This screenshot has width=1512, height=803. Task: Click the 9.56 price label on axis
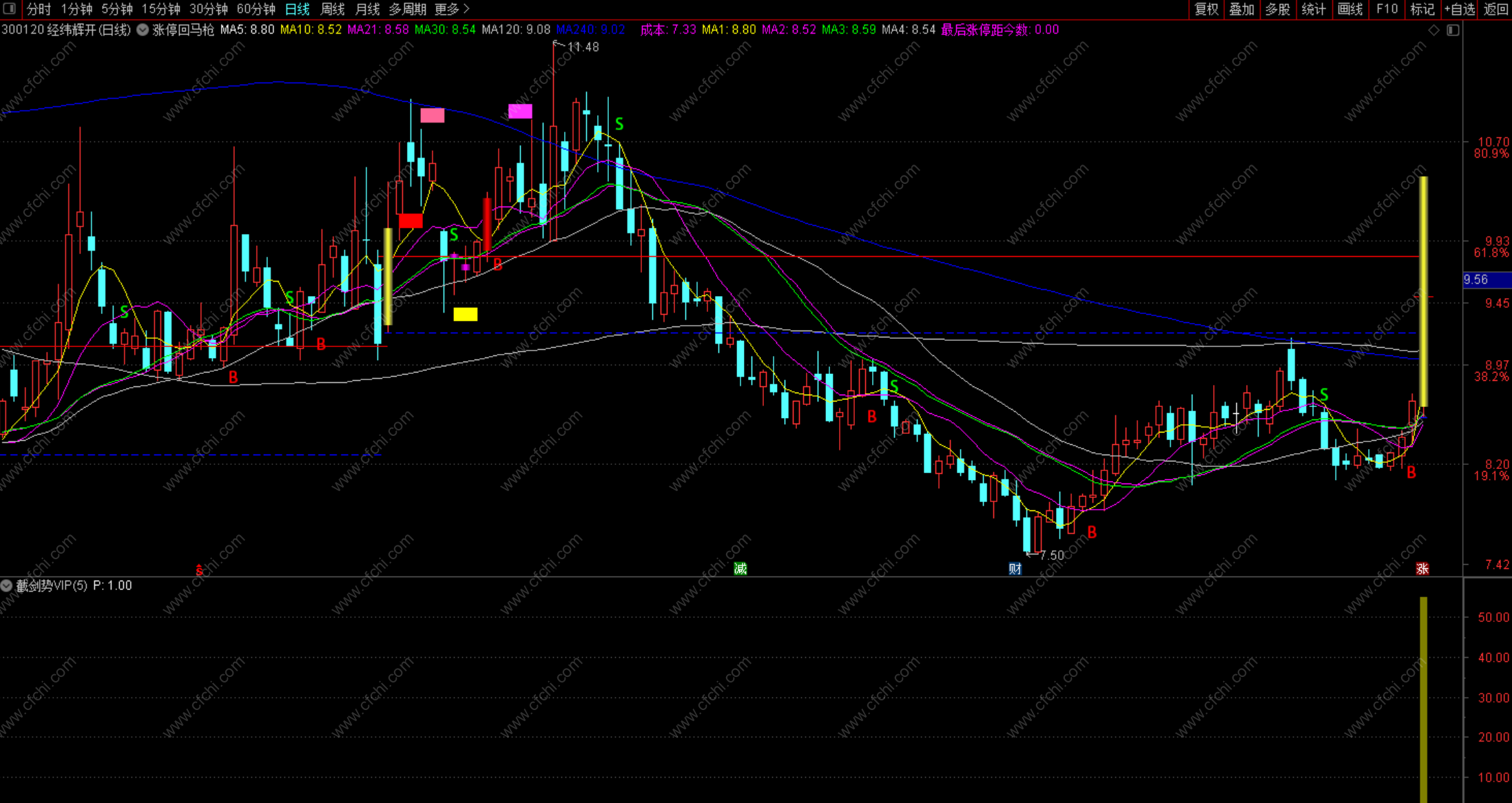1477,280
